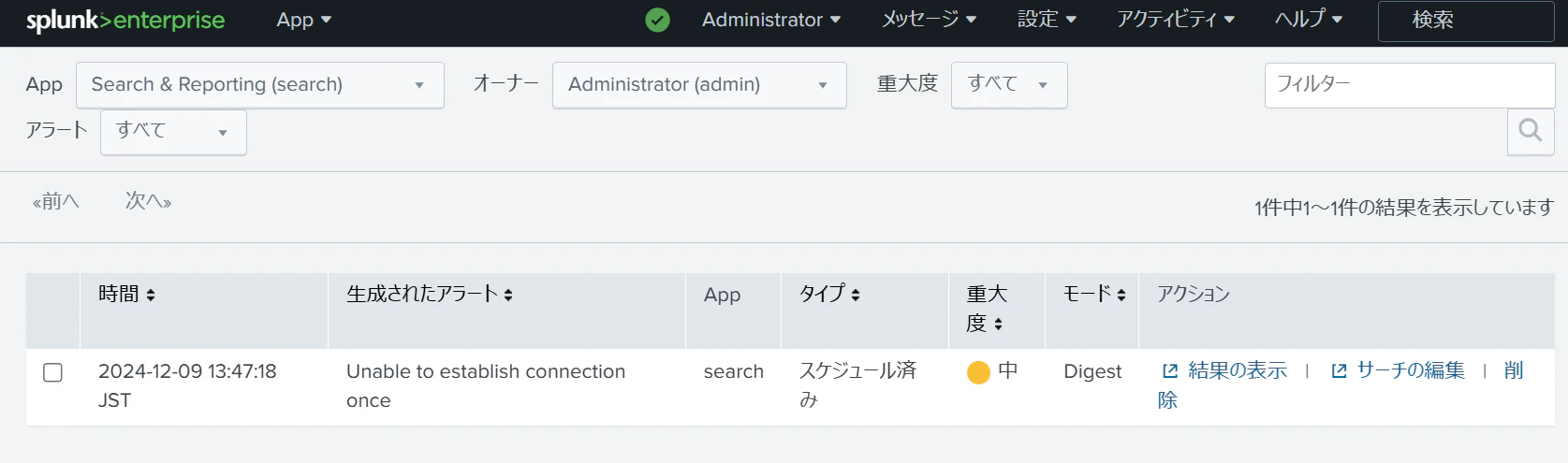
Task: Click the sort arrows beside 時間
Action: click(x=151, y=295)
